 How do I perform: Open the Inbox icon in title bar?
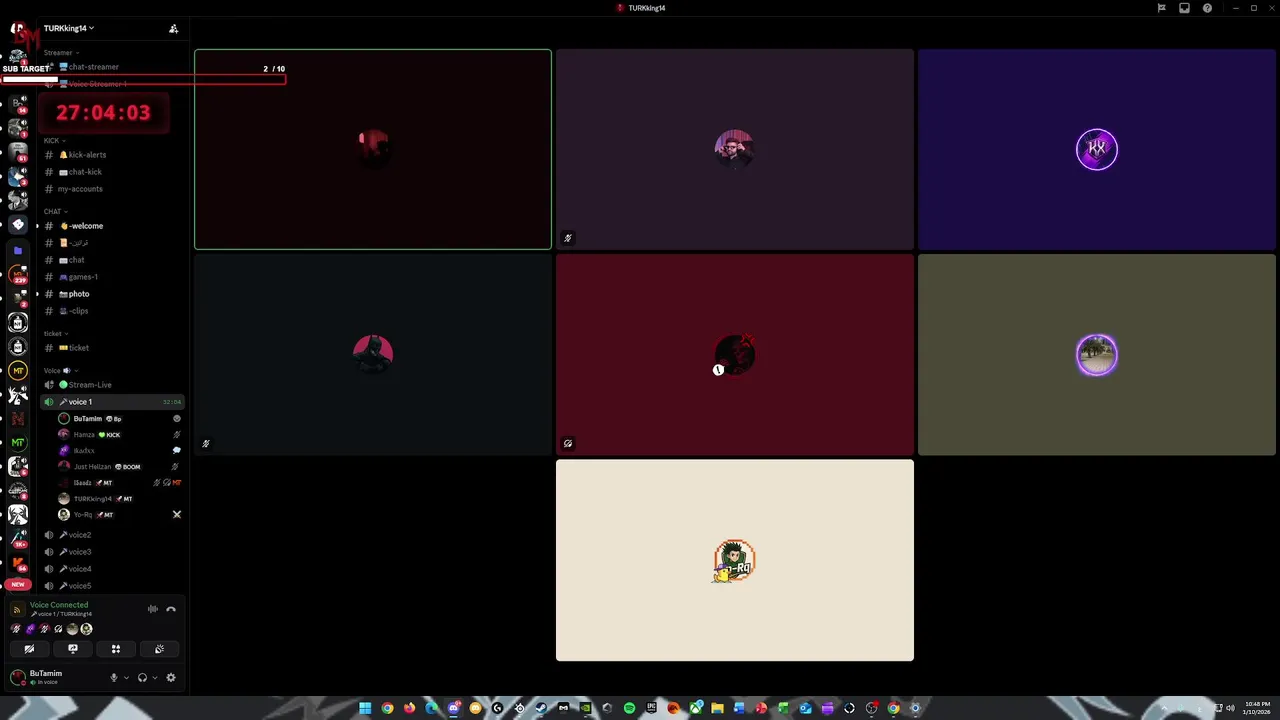click(x=1184, y=8)
